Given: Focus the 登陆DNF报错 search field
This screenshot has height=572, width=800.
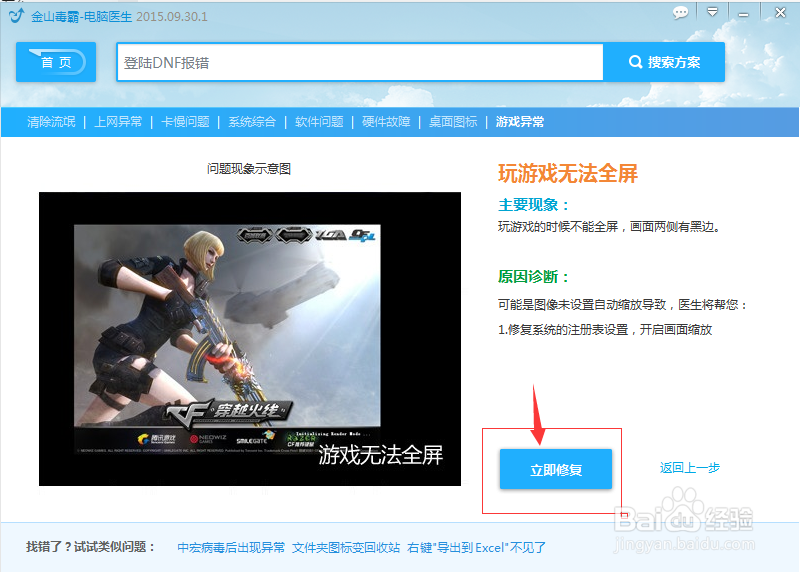Looking at the screenshot, I should [360, 62].
